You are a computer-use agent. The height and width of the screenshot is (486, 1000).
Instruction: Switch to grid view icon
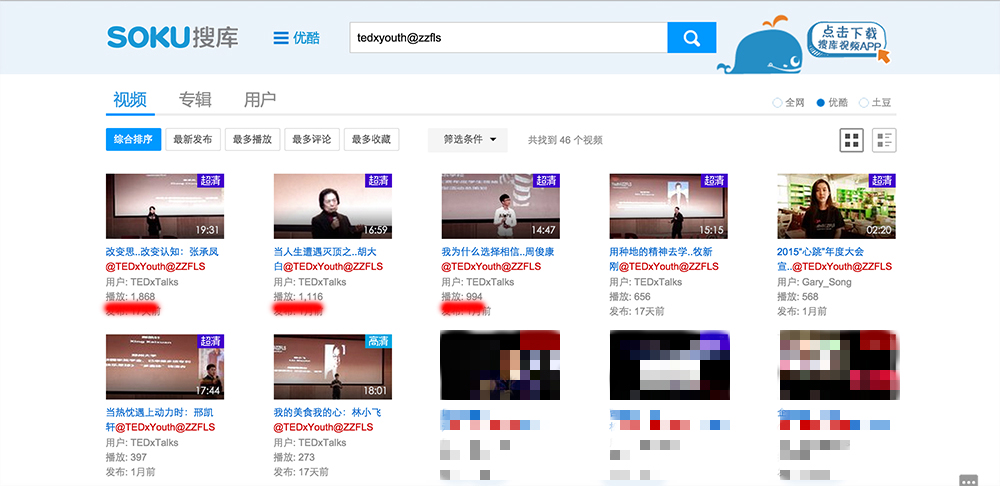851,140
